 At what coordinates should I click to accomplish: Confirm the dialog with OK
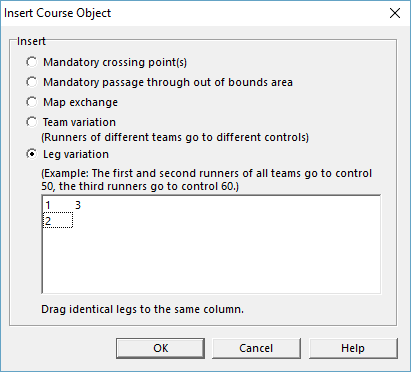point(160,348)
